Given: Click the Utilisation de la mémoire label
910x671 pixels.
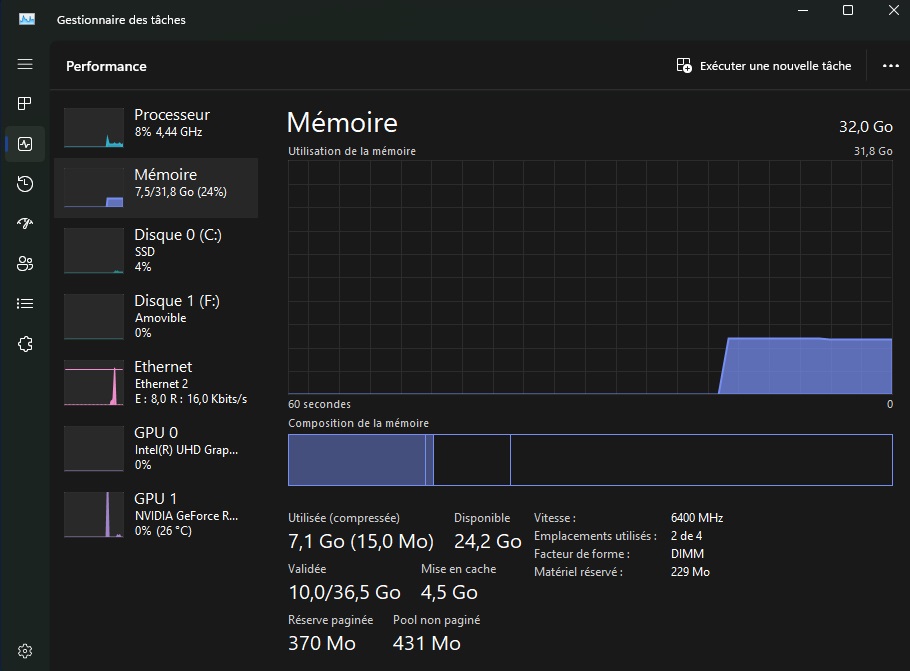Looking at the screenshot, I should coord(352,151).
